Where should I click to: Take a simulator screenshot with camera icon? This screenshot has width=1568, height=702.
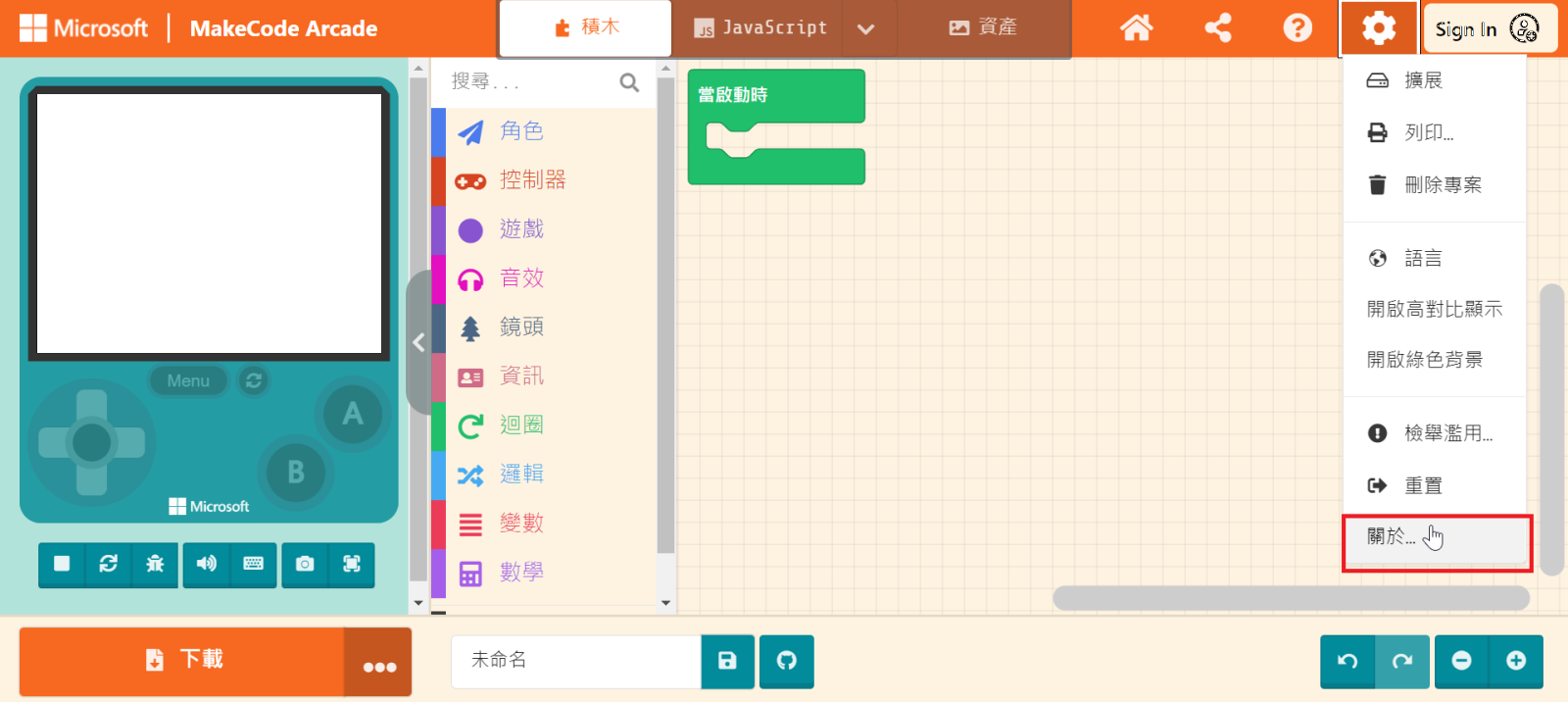point(305,564)
